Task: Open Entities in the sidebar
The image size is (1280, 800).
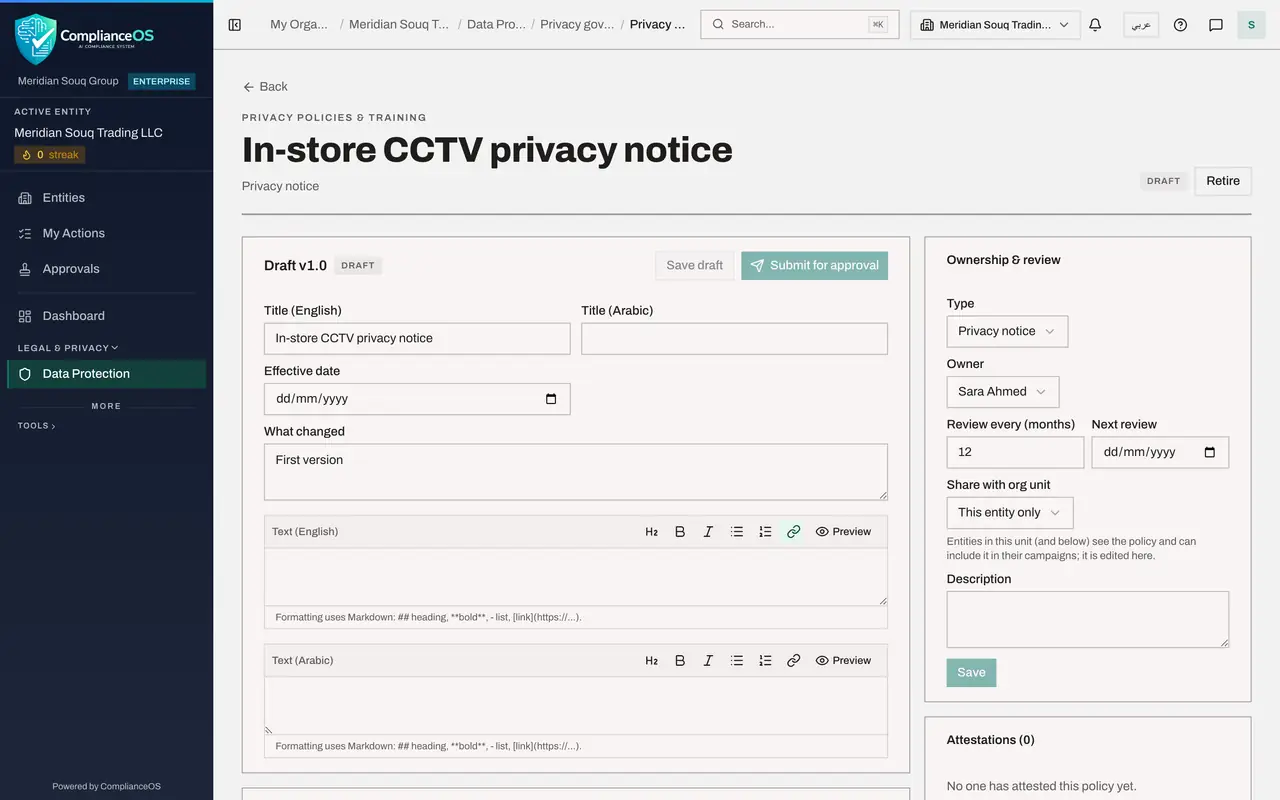Action: (106, 198)
